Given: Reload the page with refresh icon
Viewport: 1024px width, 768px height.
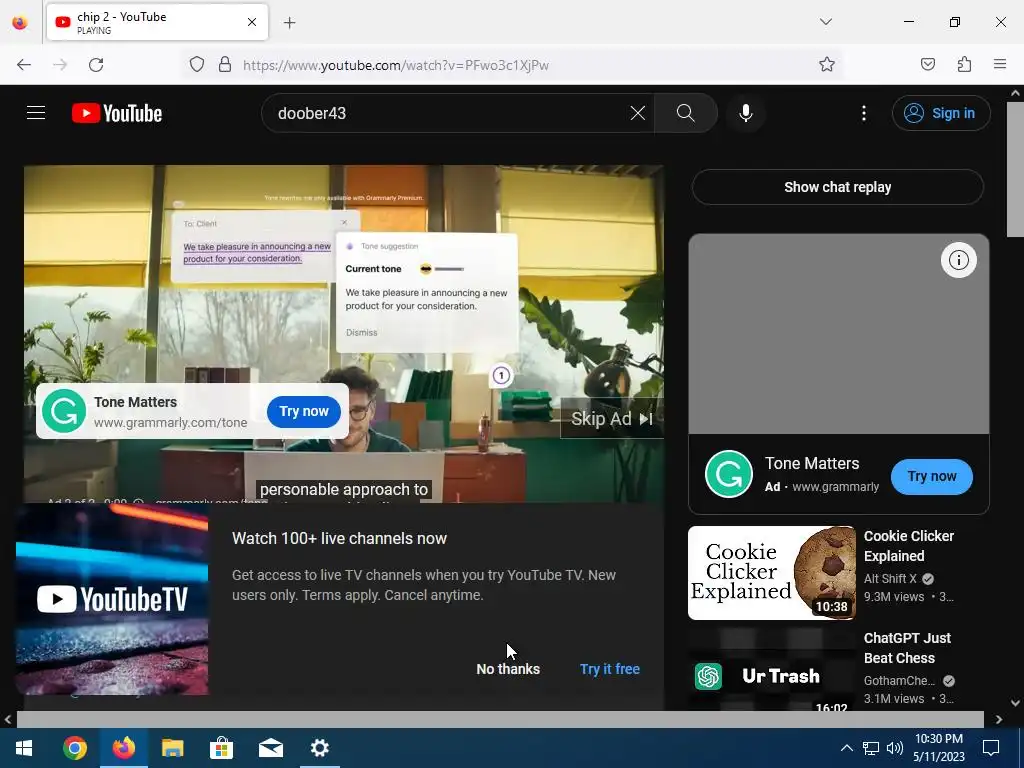Looking at the screenshot, I should pyautogui.click(x=96, y=65).
